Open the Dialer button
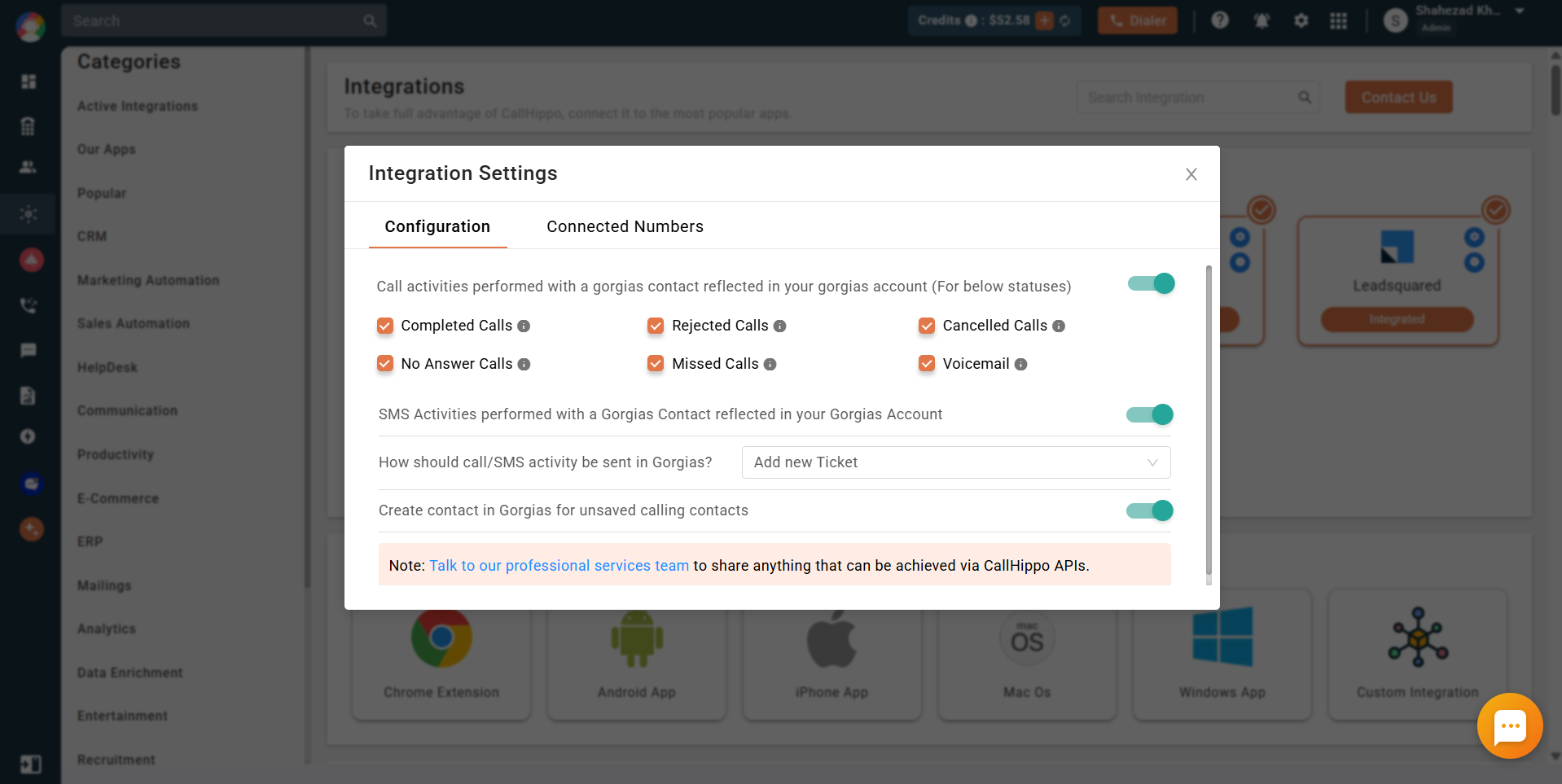1562x784 pixels. click(x=1137, y=20)
